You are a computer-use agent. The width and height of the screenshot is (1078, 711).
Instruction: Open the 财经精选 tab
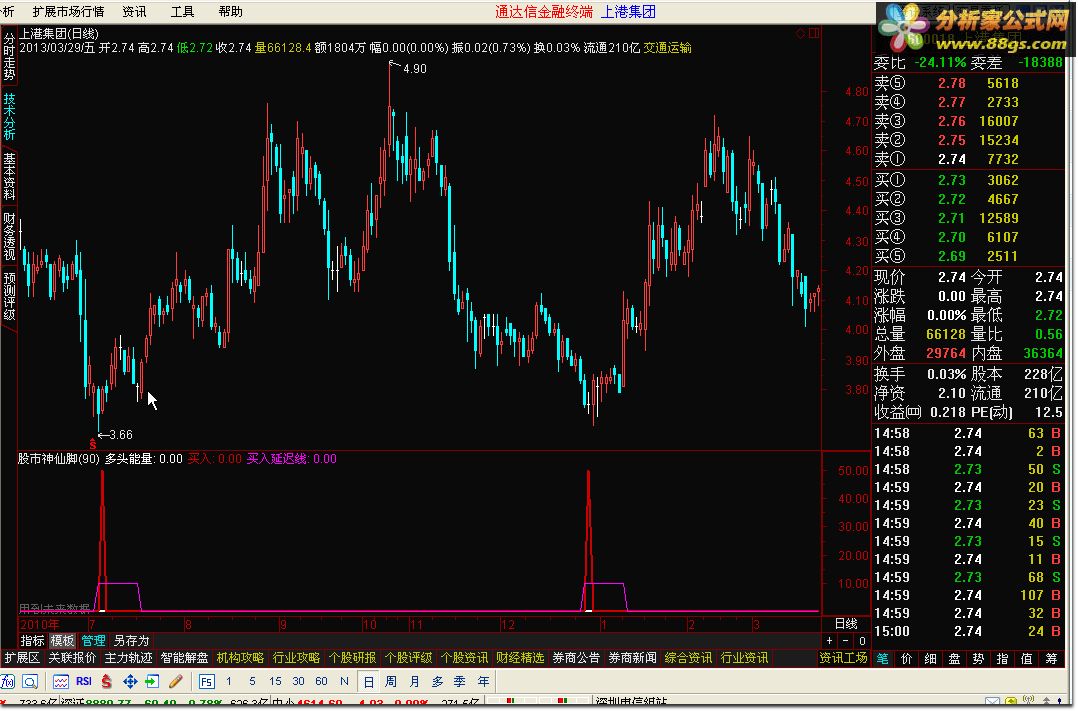(x=520, y=658)
